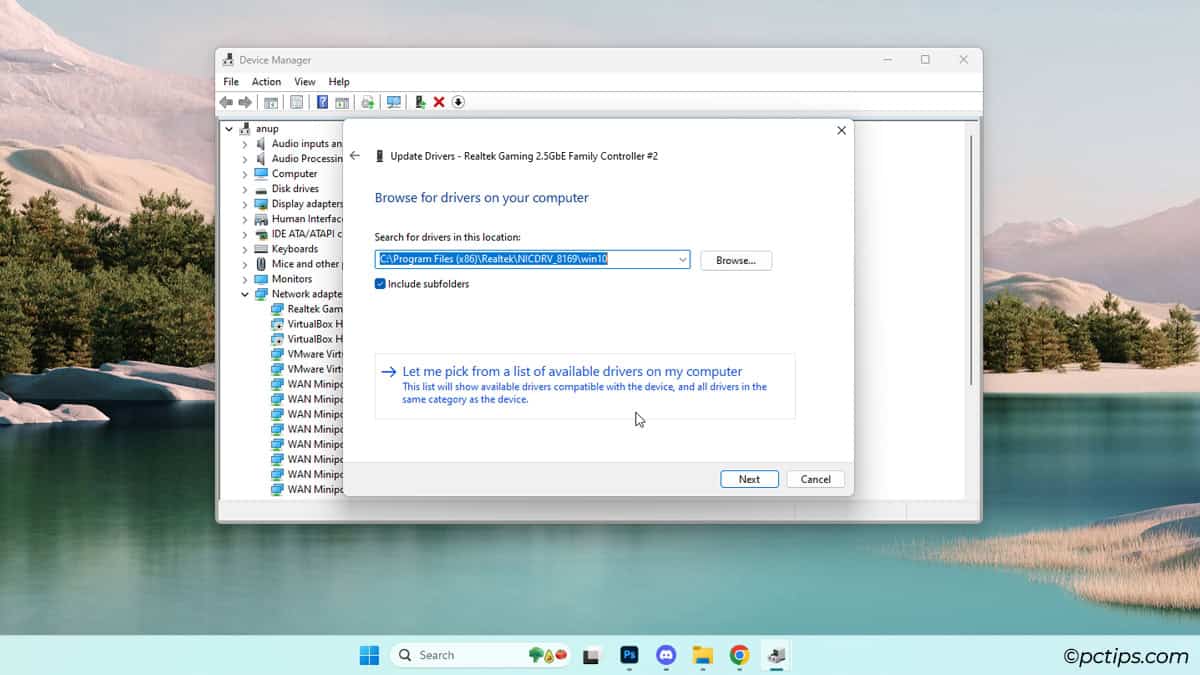
Task: Click scan for hardware changes monitor icon
Action: 394,102
